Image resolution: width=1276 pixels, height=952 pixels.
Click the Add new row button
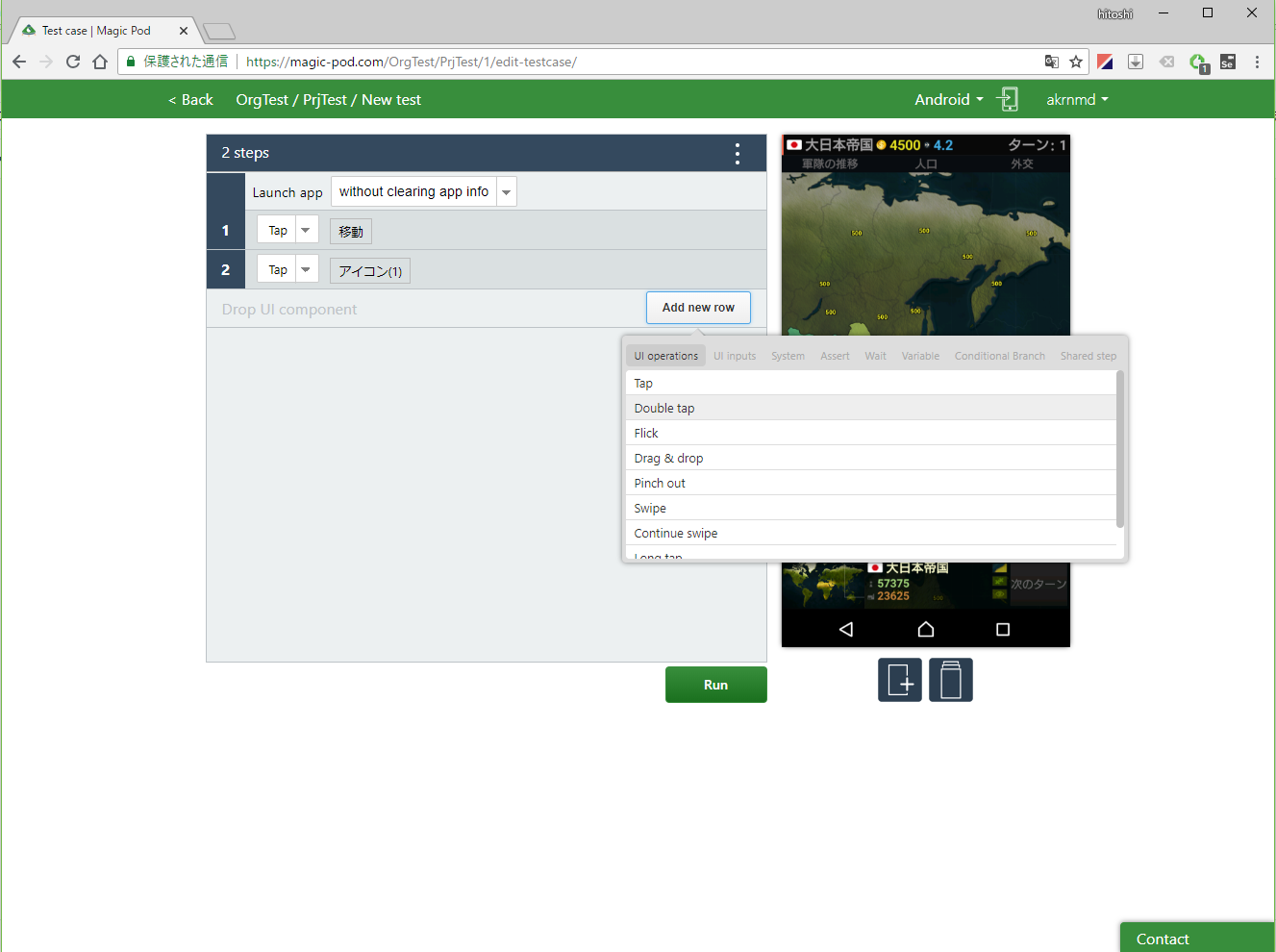coord(698,308)
